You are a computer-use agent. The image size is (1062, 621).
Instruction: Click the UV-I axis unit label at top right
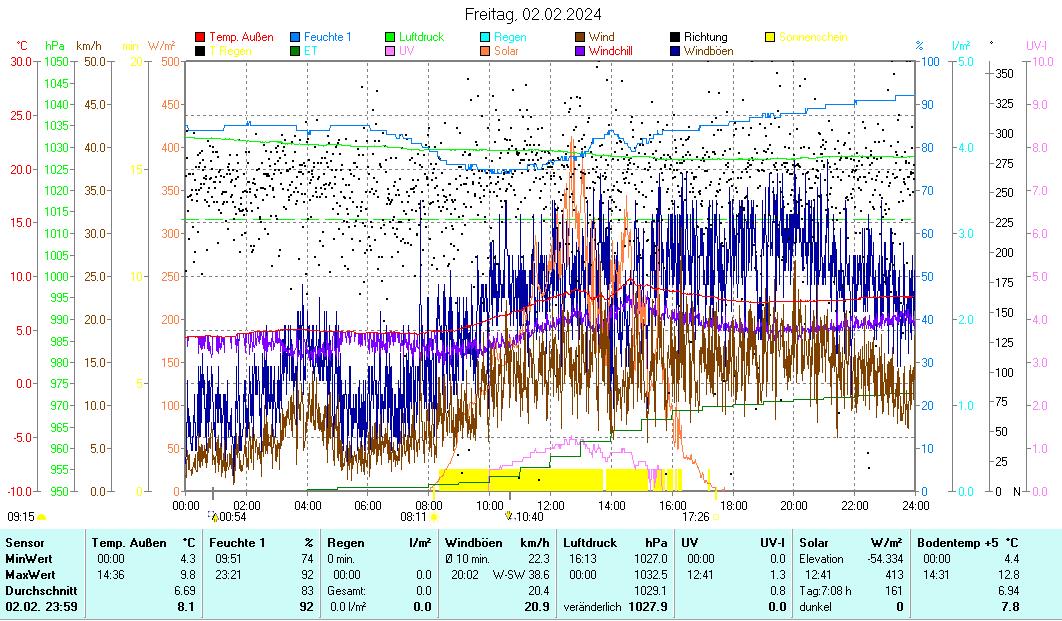tap(1036, 46)
